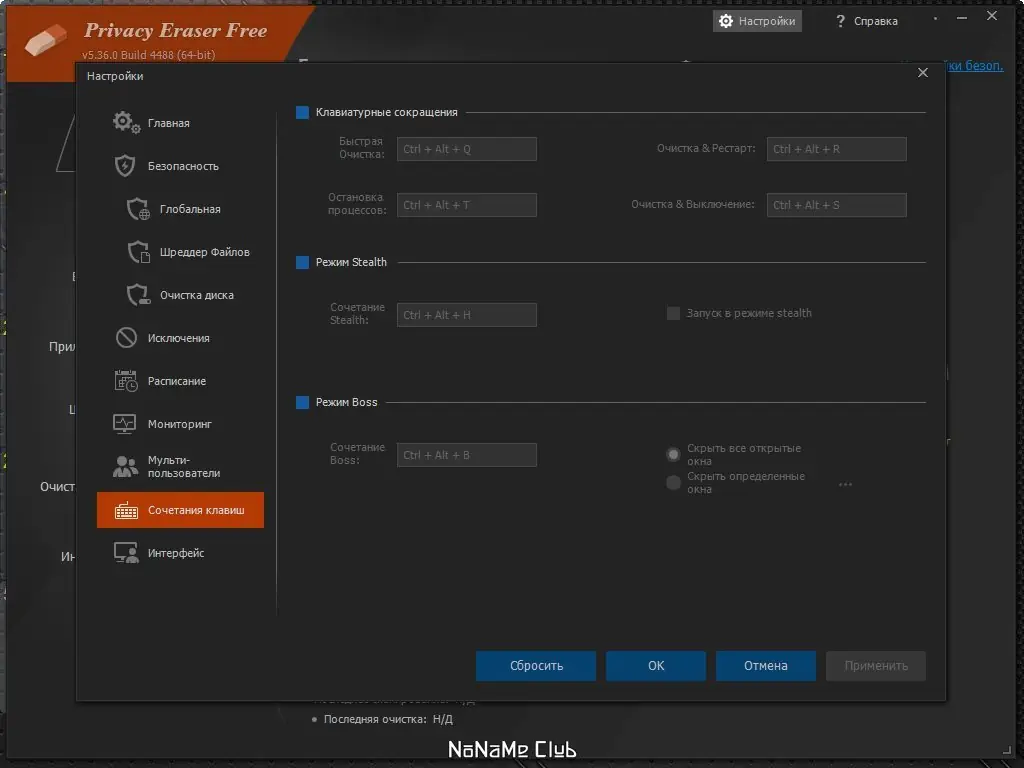The height and width of the screenshot is (768, 1024).
Task: Click the keyboard icon beside Сочетания клавиш
Action: point(127,510)
